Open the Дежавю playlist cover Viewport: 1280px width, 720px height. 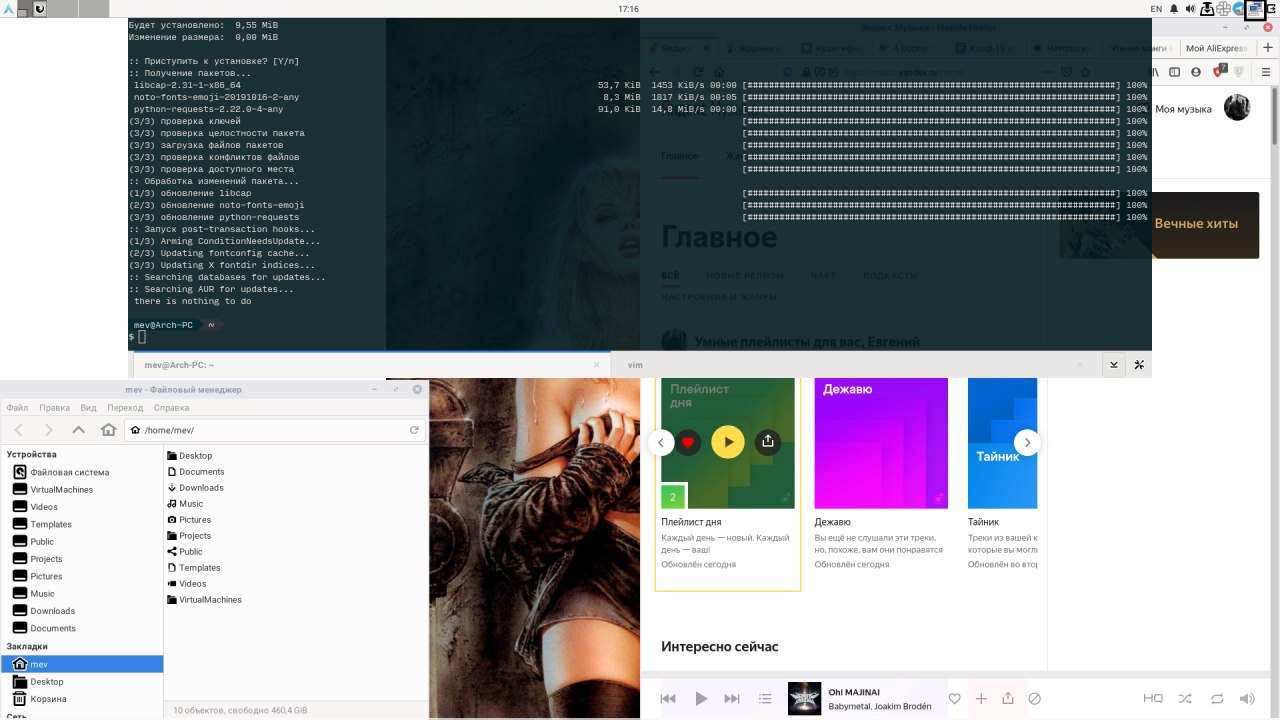coord(881,443)
